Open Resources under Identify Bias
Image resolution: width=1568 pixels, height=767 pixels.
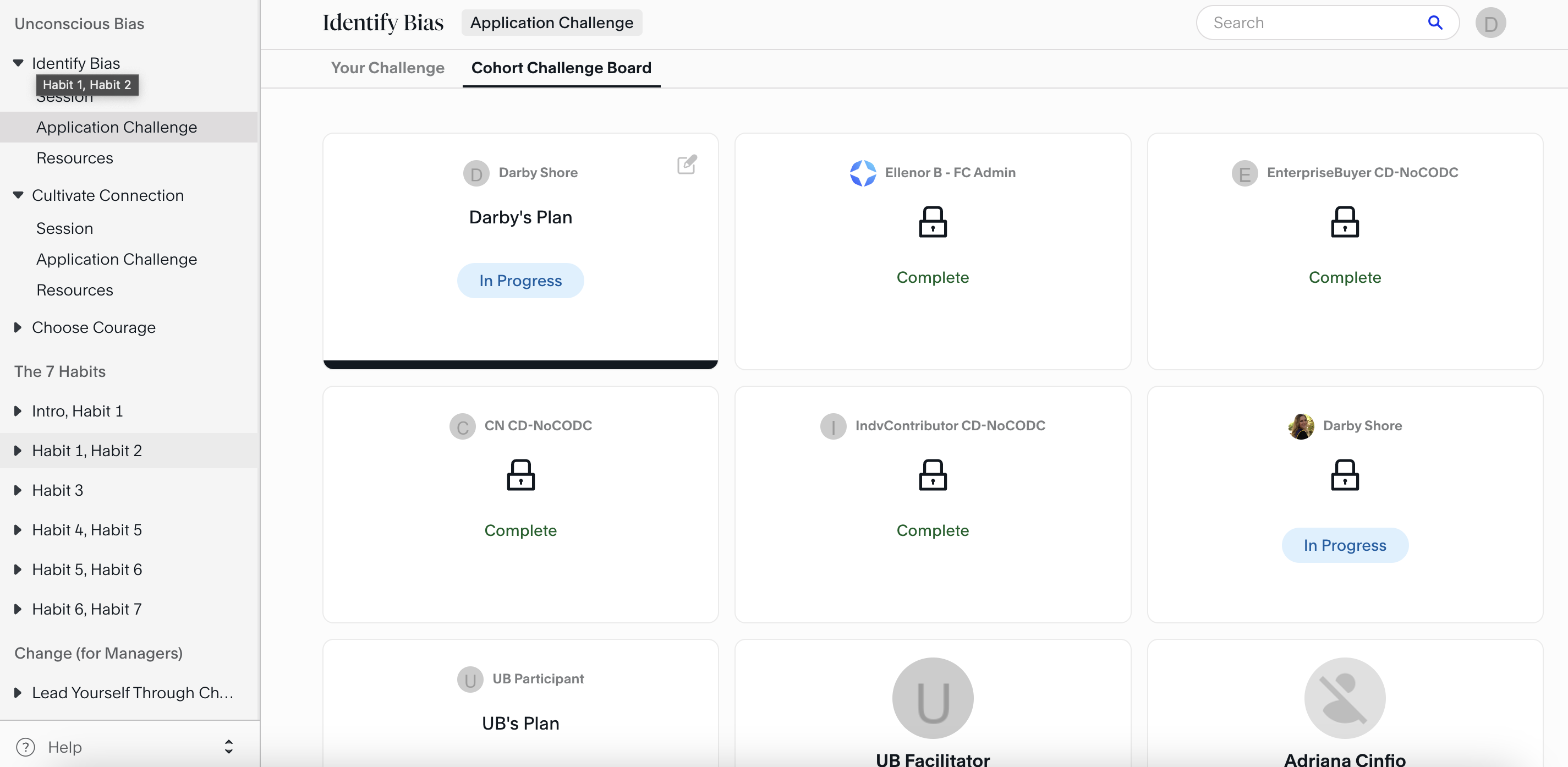tap(75, 158)
